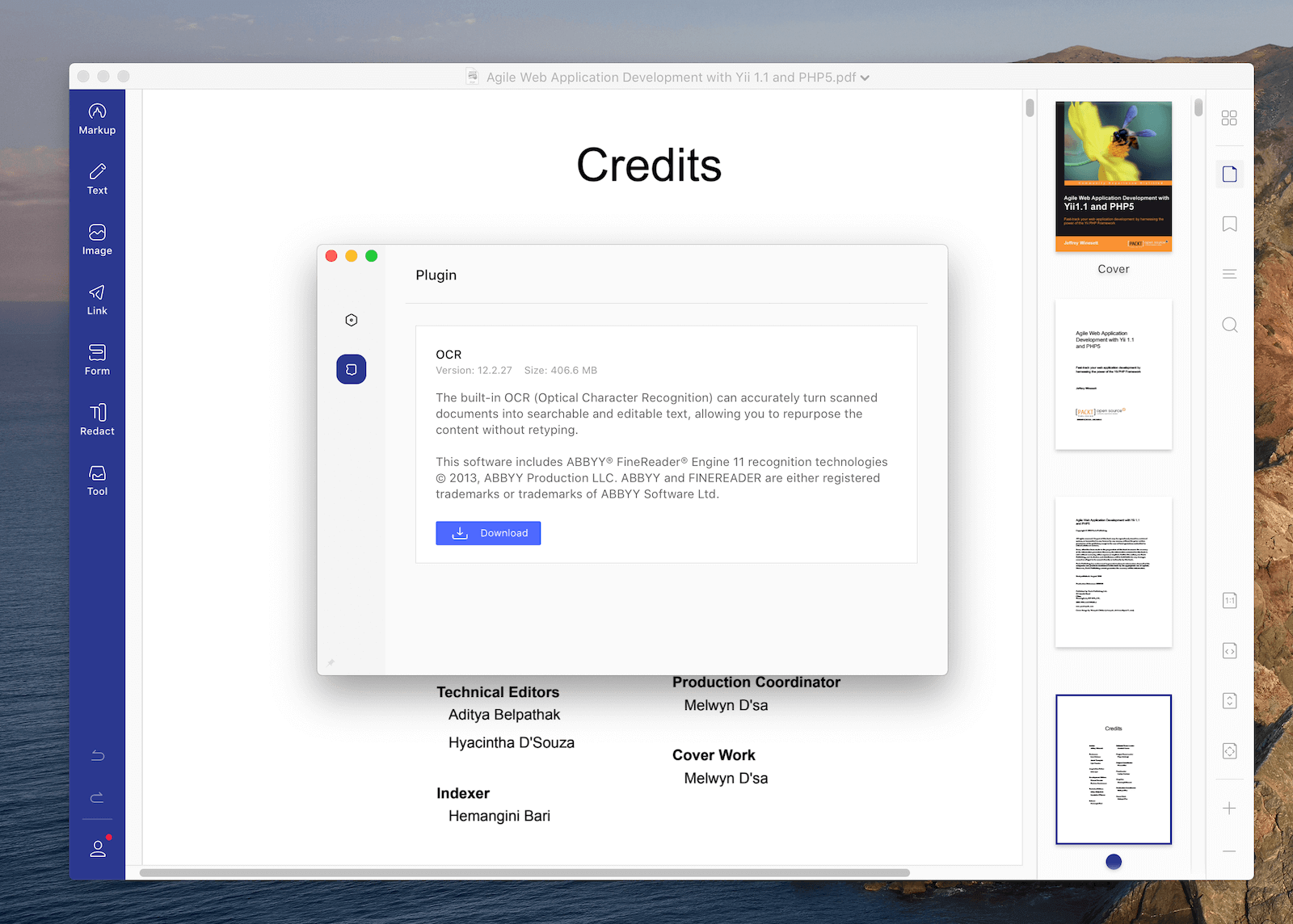Open the Image tool in sidebar
This screenshot has height=924, width=1293.
click(97, 240)
